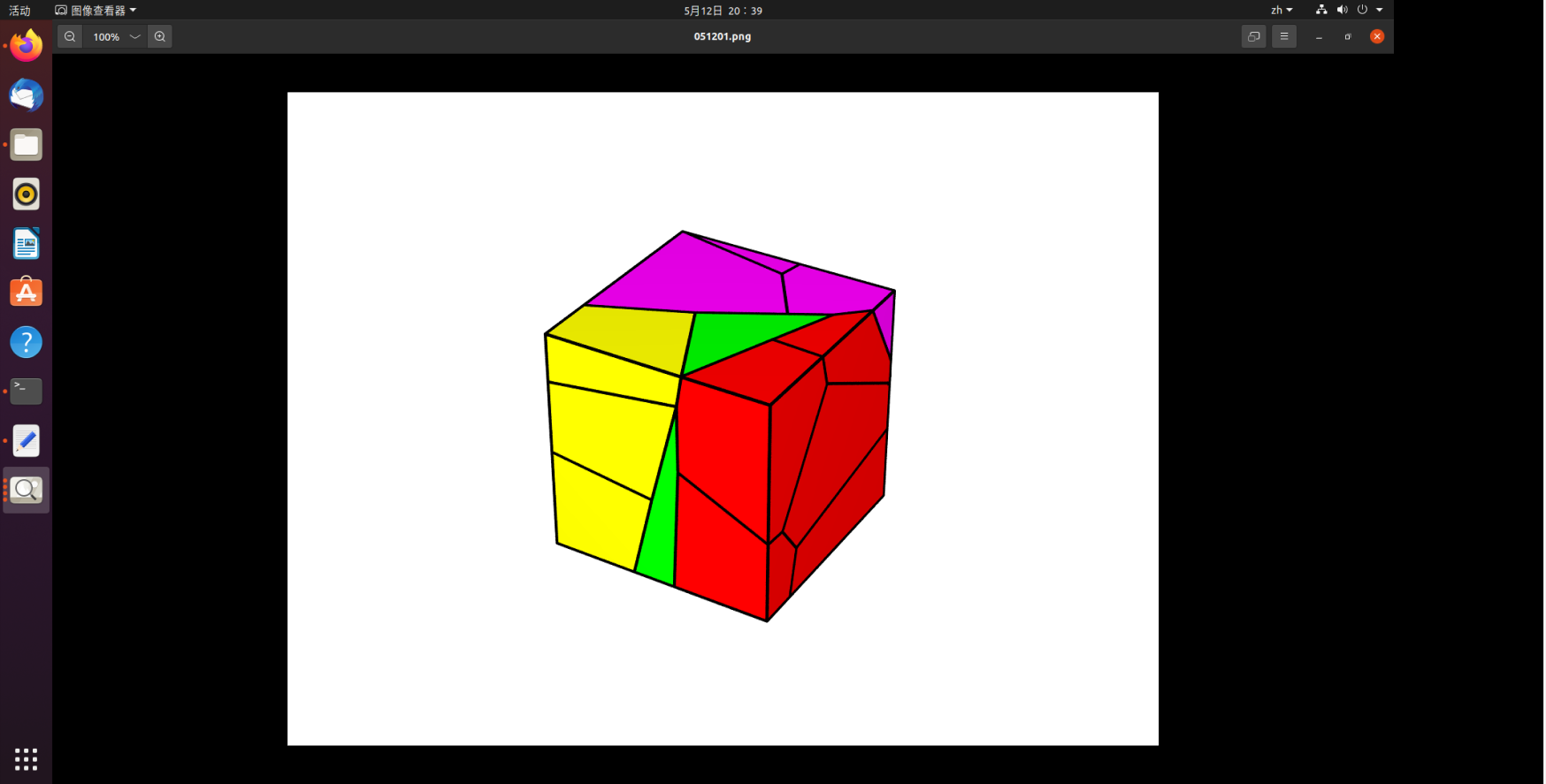Show applications grid button
The width and height of the screenshot is (1546, 784).
click(27, 758)
